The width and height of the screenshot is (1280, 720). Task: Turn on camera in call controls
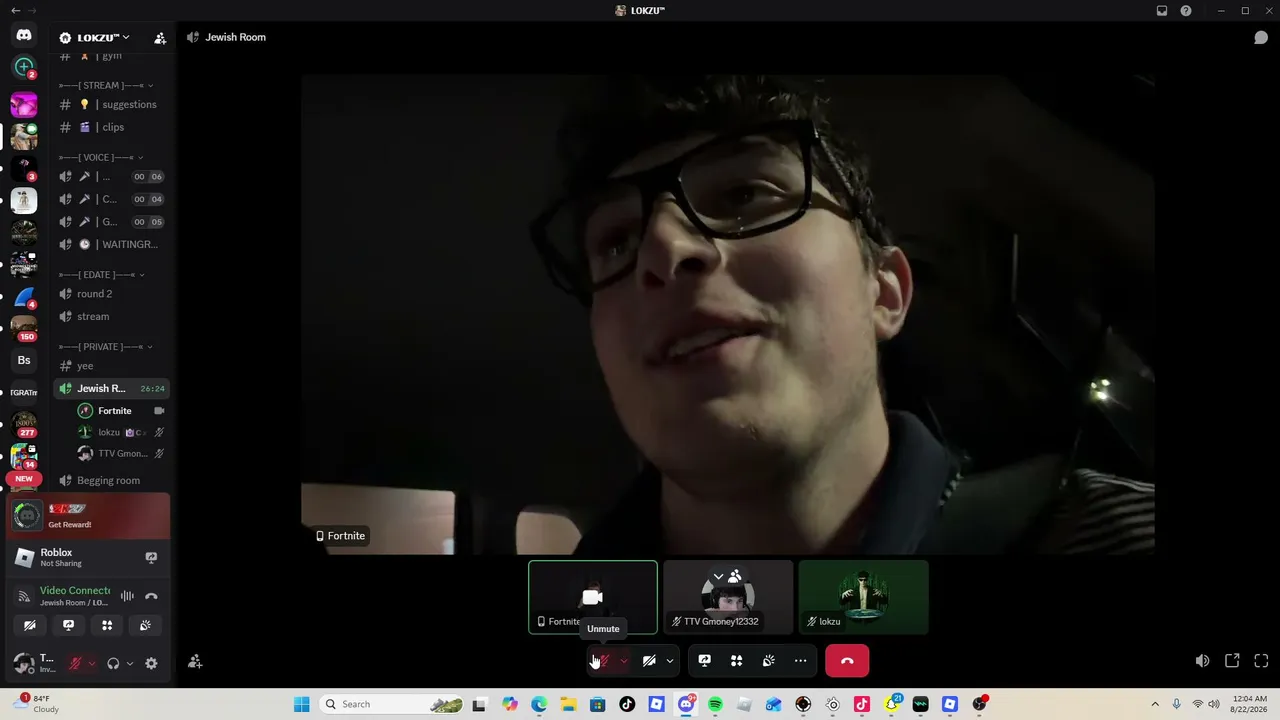(x=649, y=661)
